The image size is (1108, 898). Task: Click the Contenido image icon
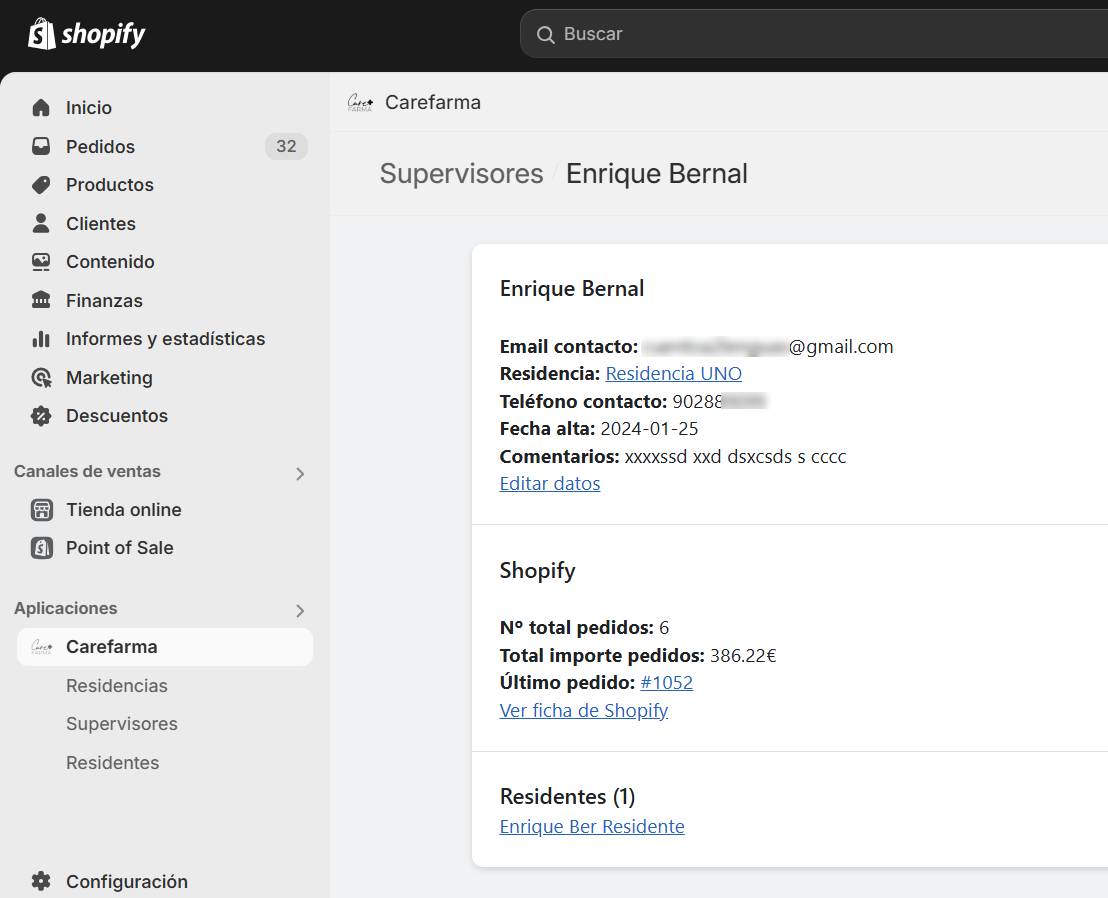pos(41,262)
